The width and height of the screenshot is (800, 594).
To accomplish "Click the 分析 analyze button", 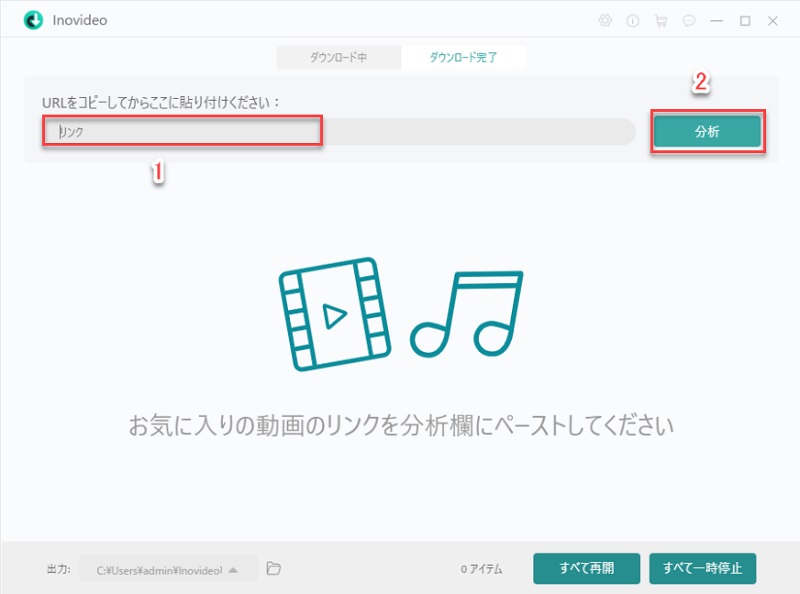I will click(707, 131).
